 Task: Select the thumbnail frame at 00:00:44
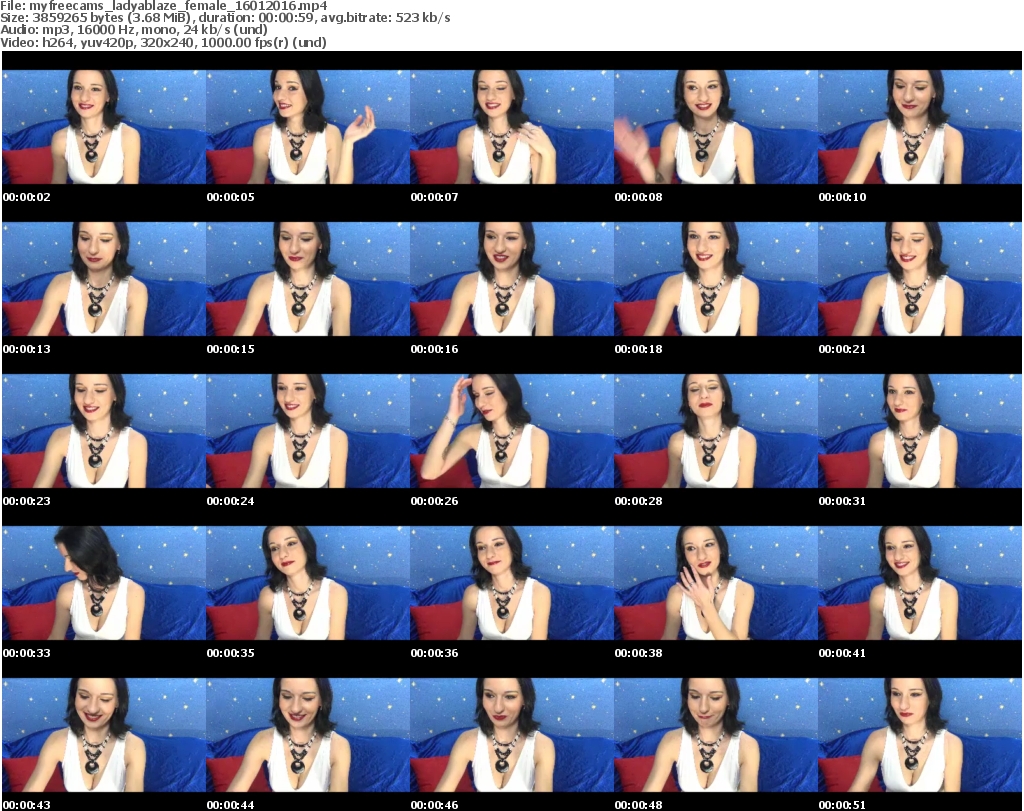click(x=308, y=735)
